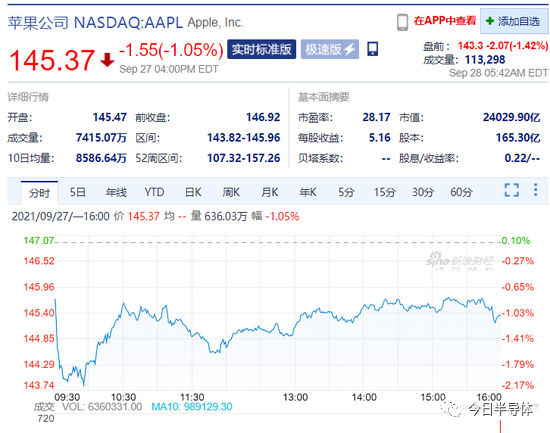Open the 在APP中查看 link
Image resolution: width=550 pixels, height=433 pixels.
(x=445, y=21)
